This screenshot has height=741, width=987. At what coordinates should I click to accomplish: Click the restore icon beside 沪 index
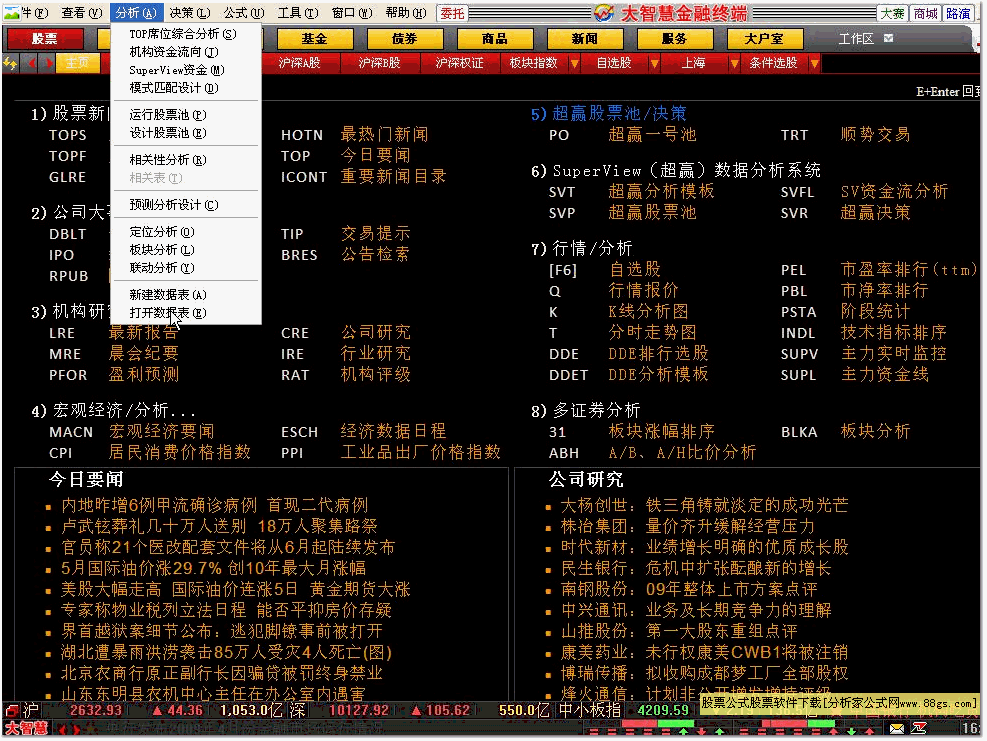[11, 711]
